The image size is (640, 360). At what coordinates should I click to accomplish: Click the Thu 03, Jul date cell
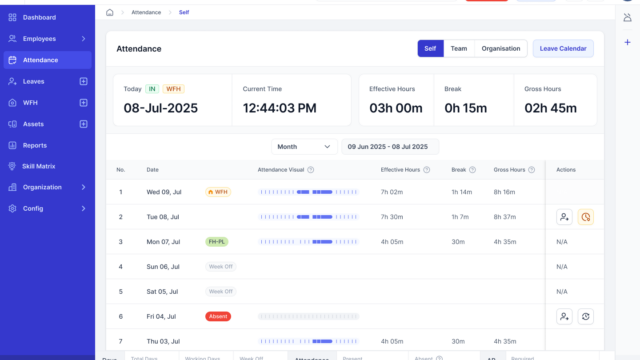pos(163,341)
